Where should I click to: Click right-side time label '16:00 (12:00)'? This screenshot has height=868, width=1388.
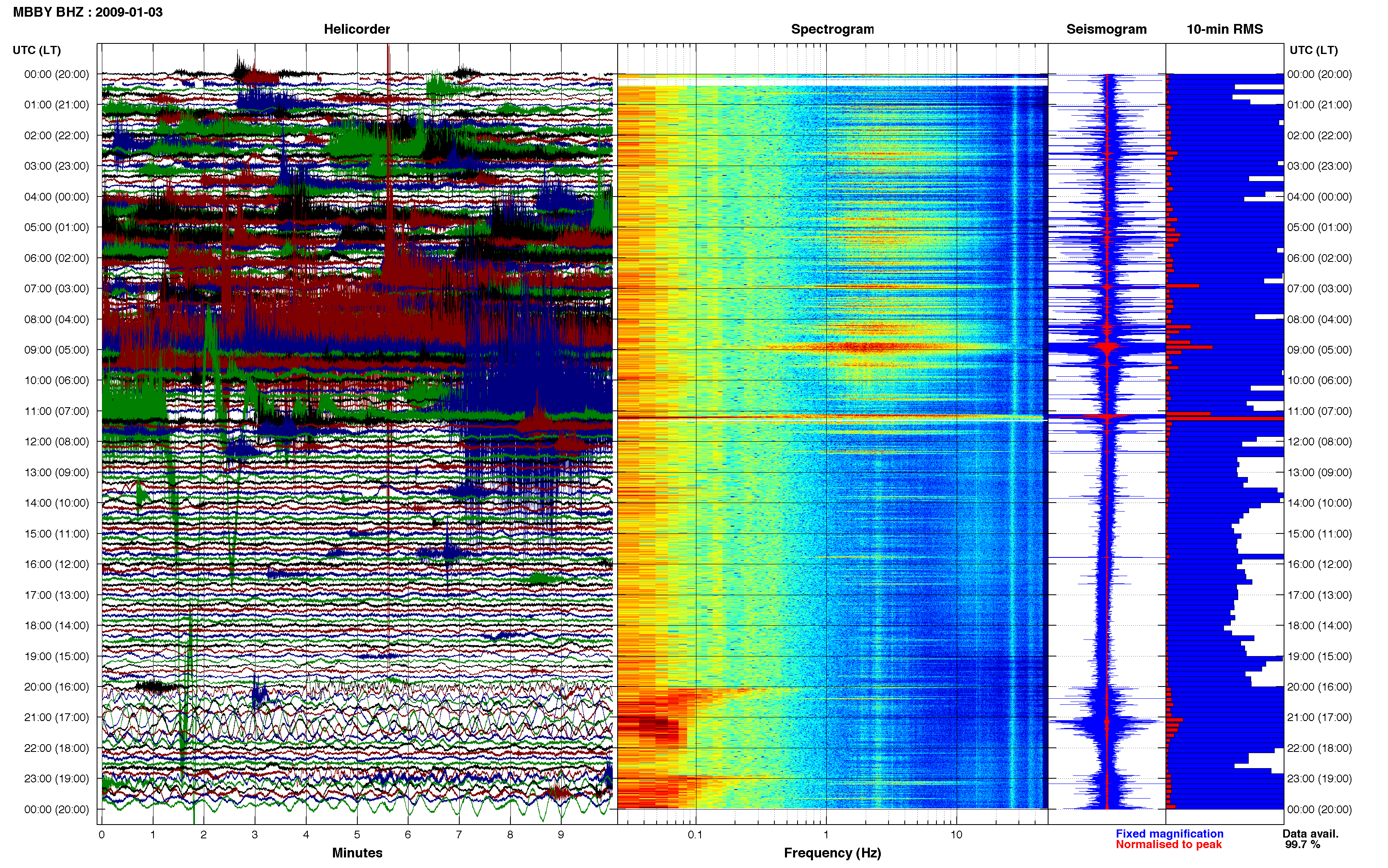click(1319, 564)
